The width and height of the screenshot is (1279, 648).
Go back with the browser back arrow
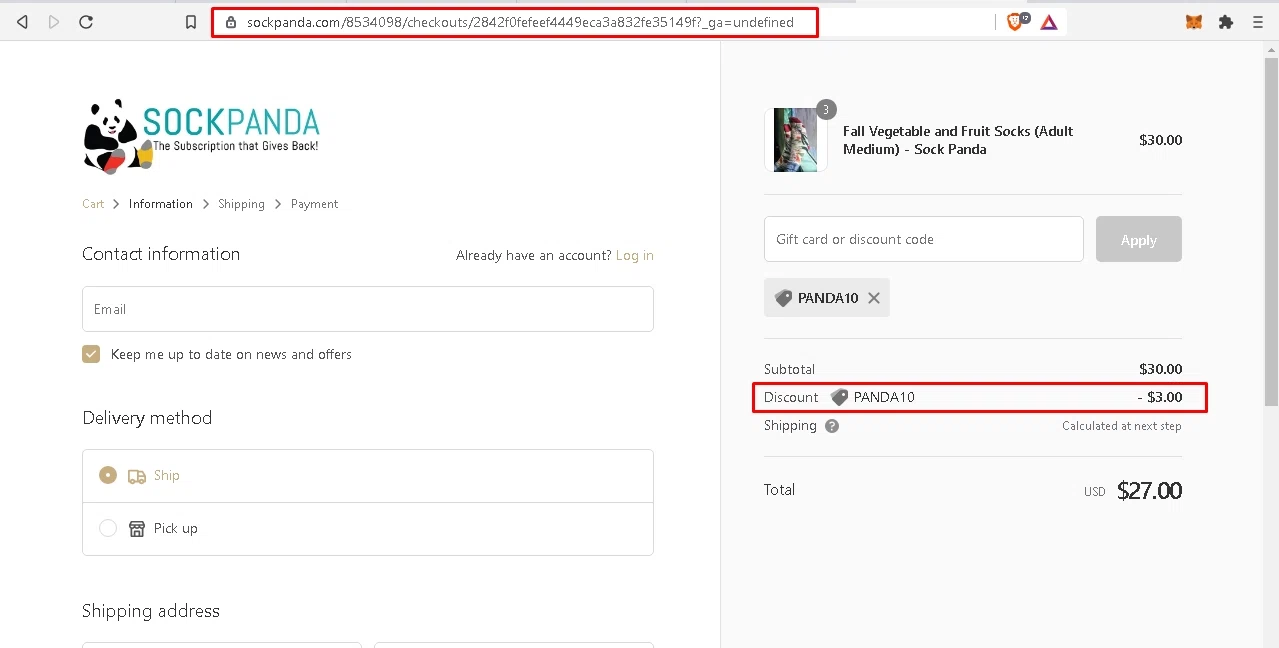(x=22, y=22)
